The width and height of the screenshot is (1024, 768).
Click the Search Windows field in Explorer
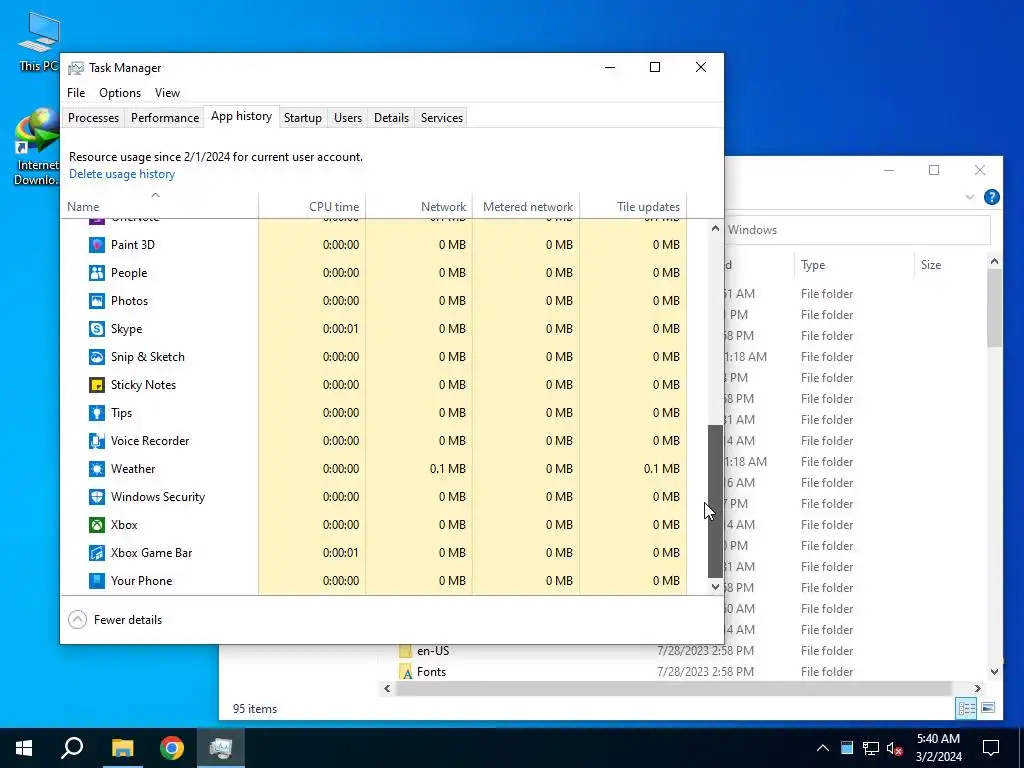pyautogui.click(x=858, y=230)
